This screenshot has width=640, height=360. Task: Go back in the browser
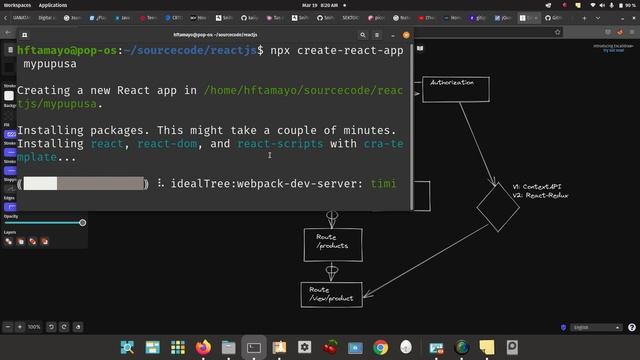8,32
